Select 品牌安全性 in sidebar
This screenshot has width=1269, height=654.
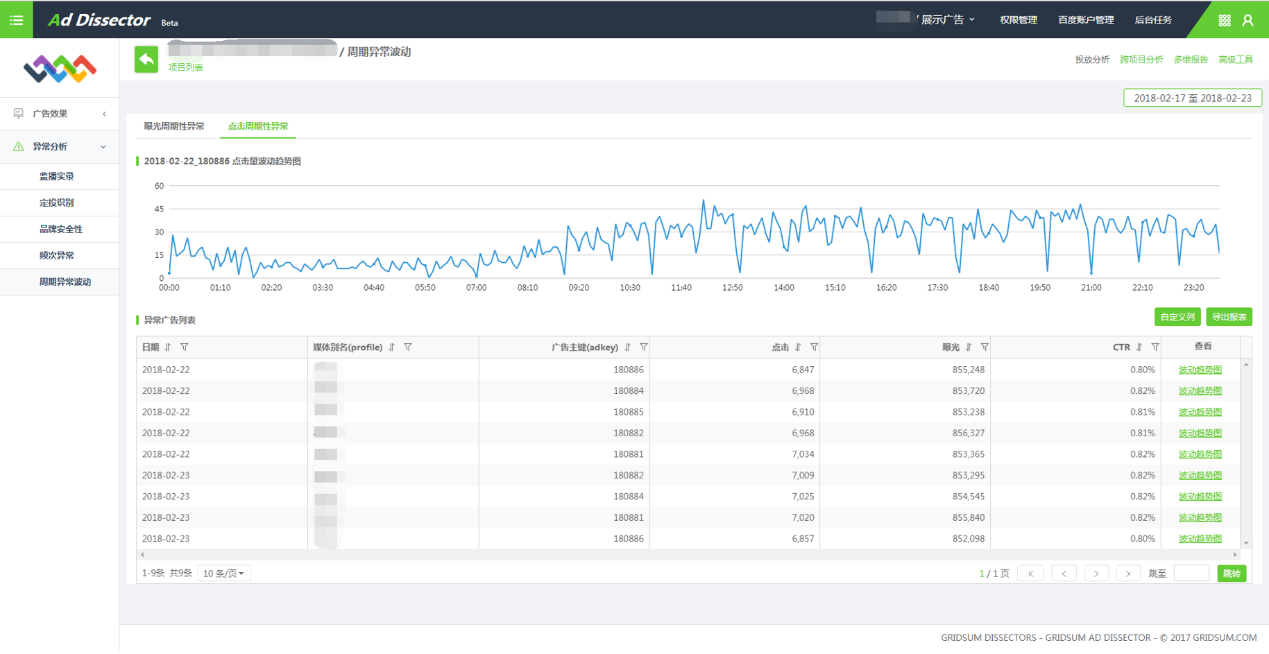pyautogui.click(x=59, y=229)
